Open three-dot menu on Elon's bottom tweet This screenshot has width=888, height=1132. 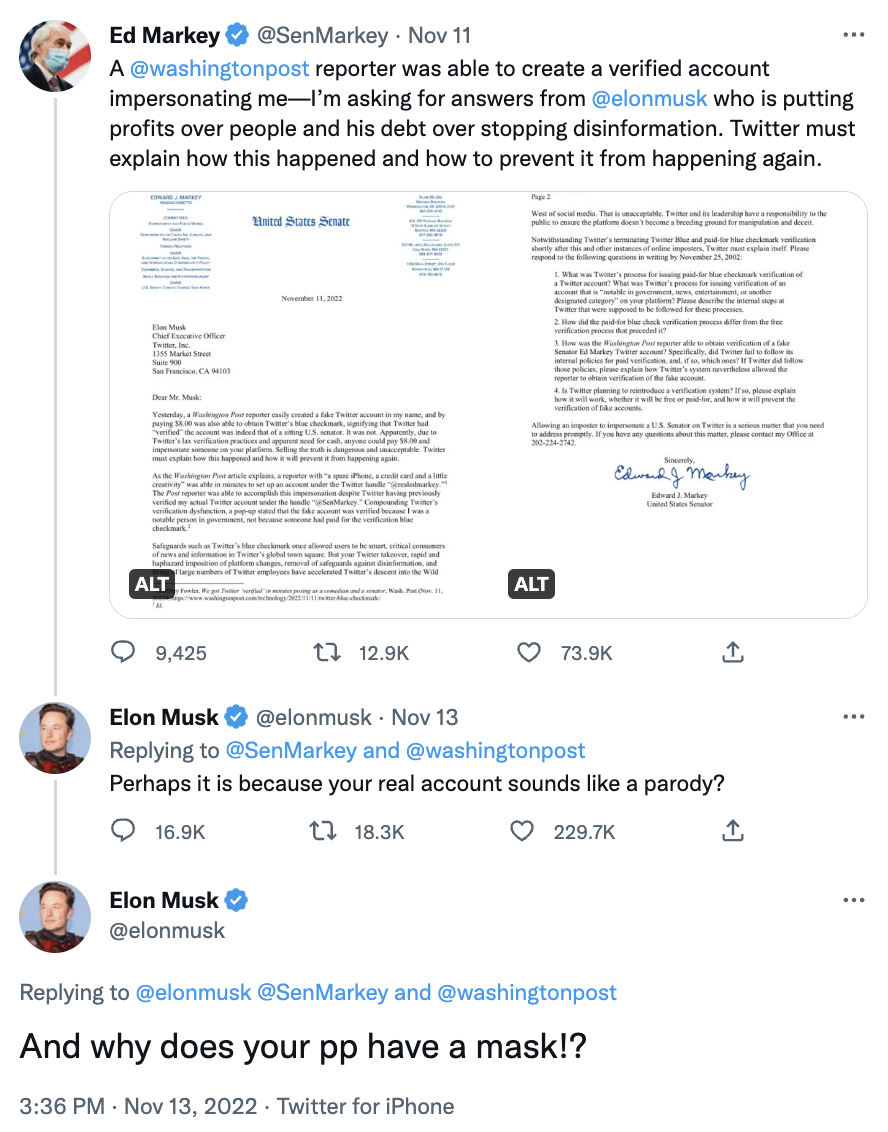pyautogui.click(x=853, y=900)
